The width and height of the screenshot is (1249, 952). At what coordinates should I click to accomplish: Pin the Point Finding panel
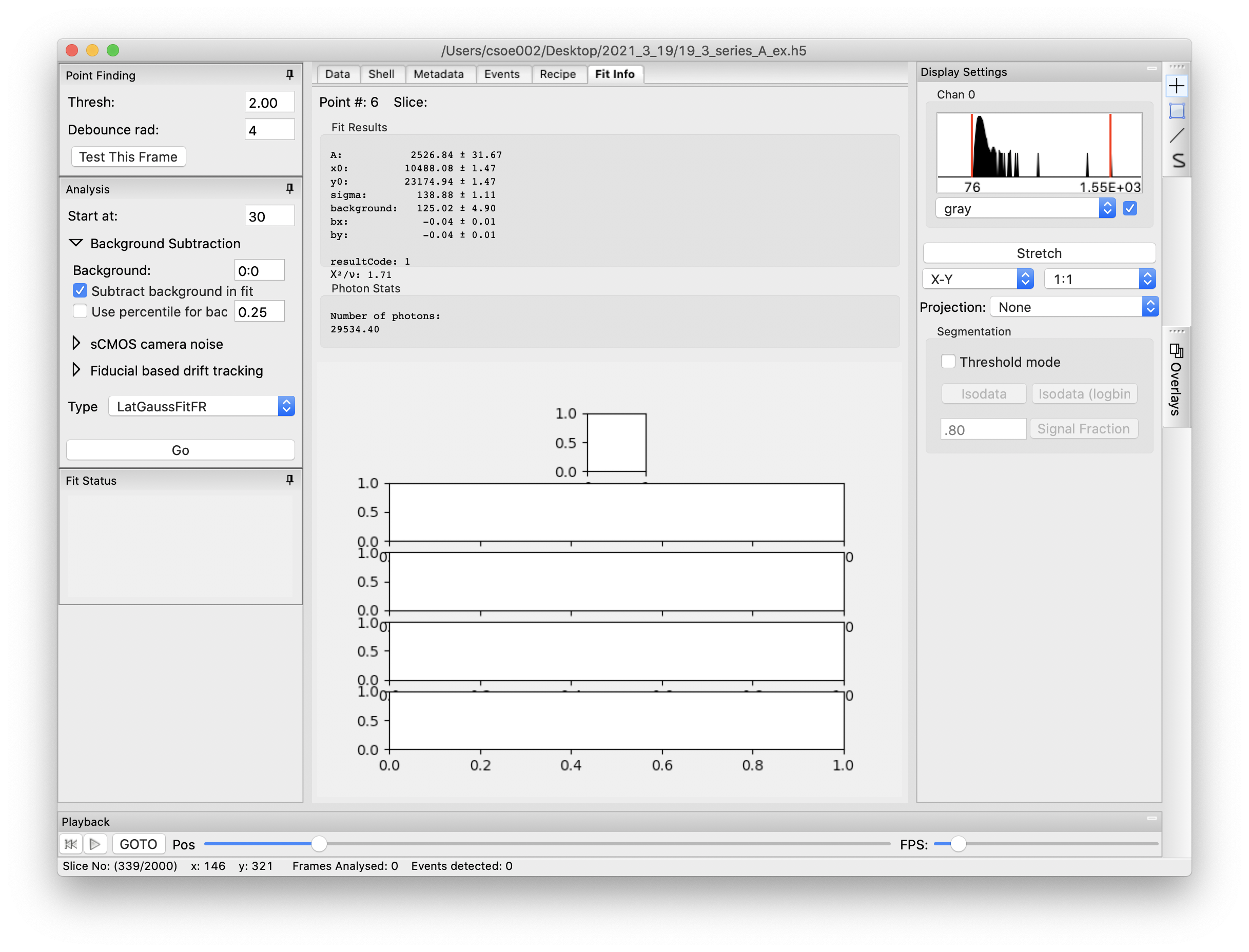click(290, 75)
